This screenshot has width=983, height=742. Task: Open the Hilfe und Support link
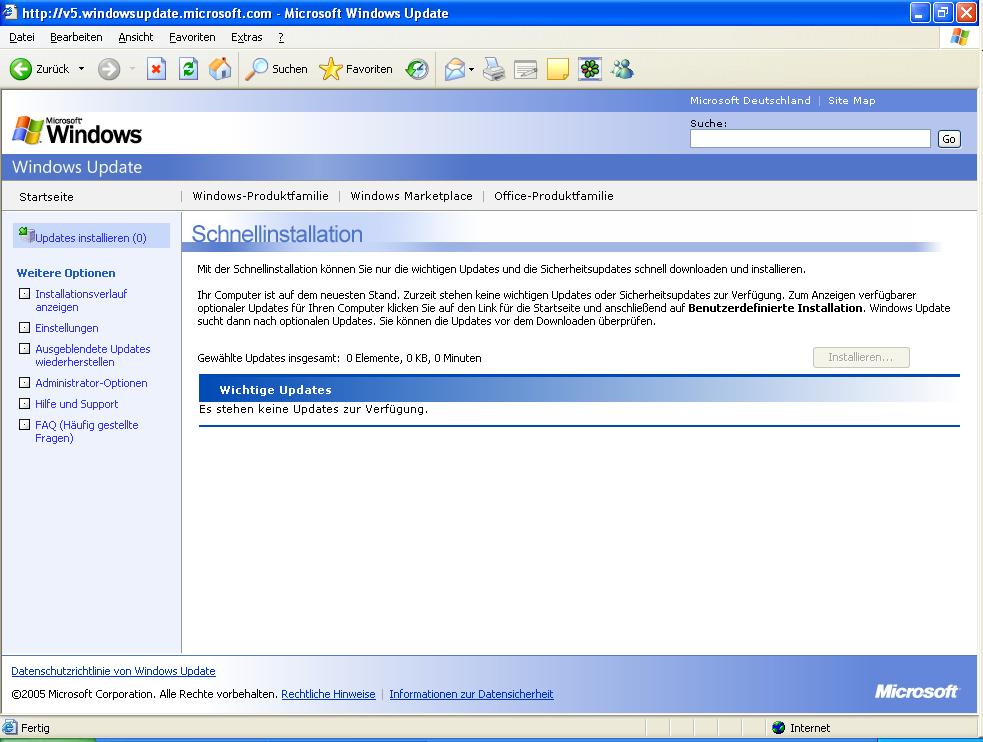76,404
